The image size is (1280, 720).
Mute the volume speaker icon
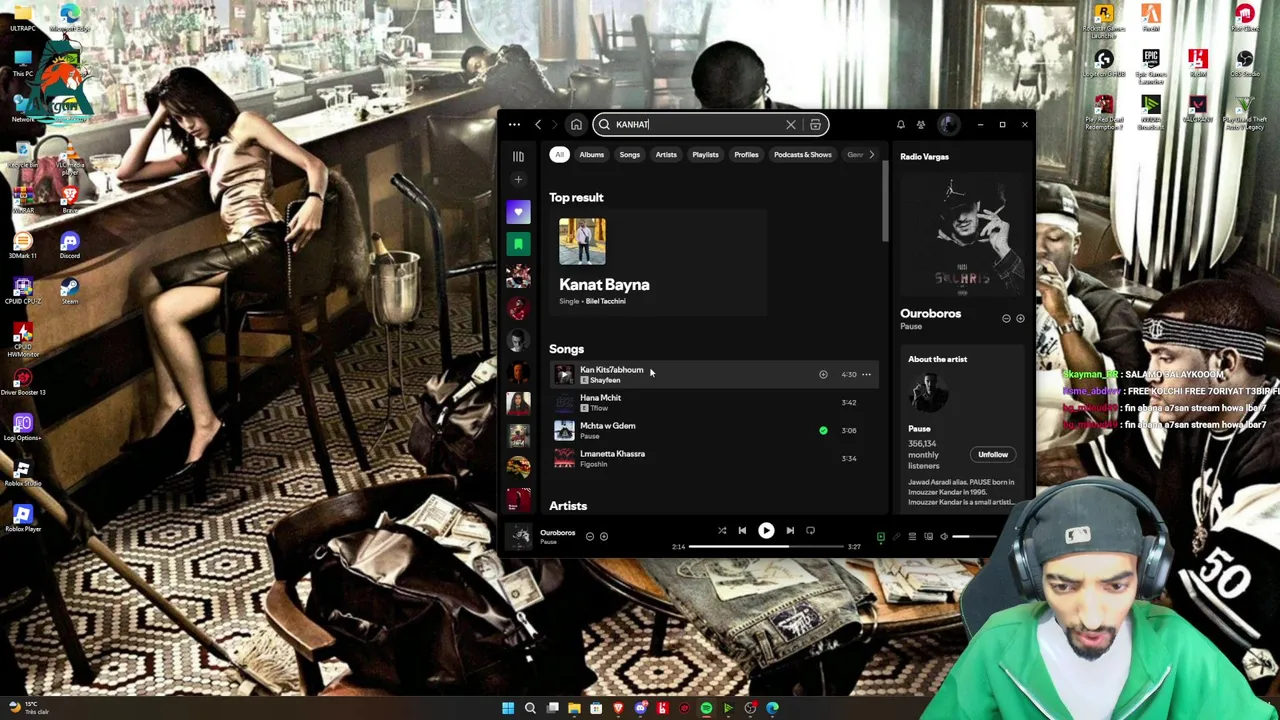pyautogui.click(x=944, y=537)
